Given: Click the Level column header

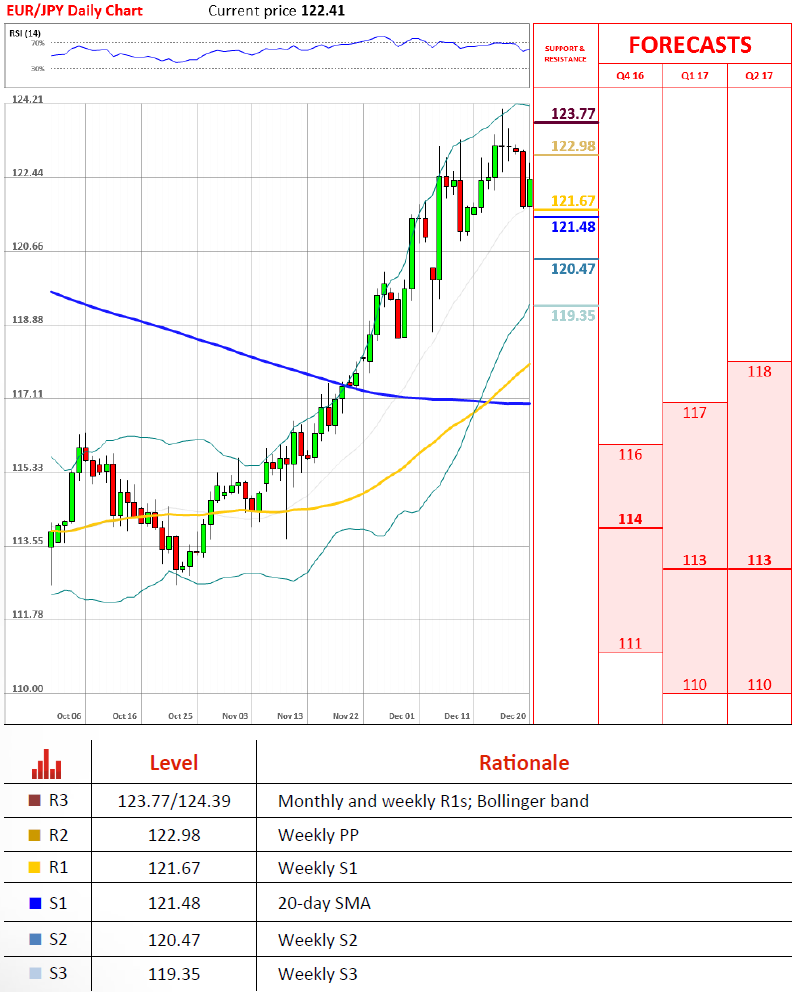Looking at the screenshot, I should tap(174, 763).
